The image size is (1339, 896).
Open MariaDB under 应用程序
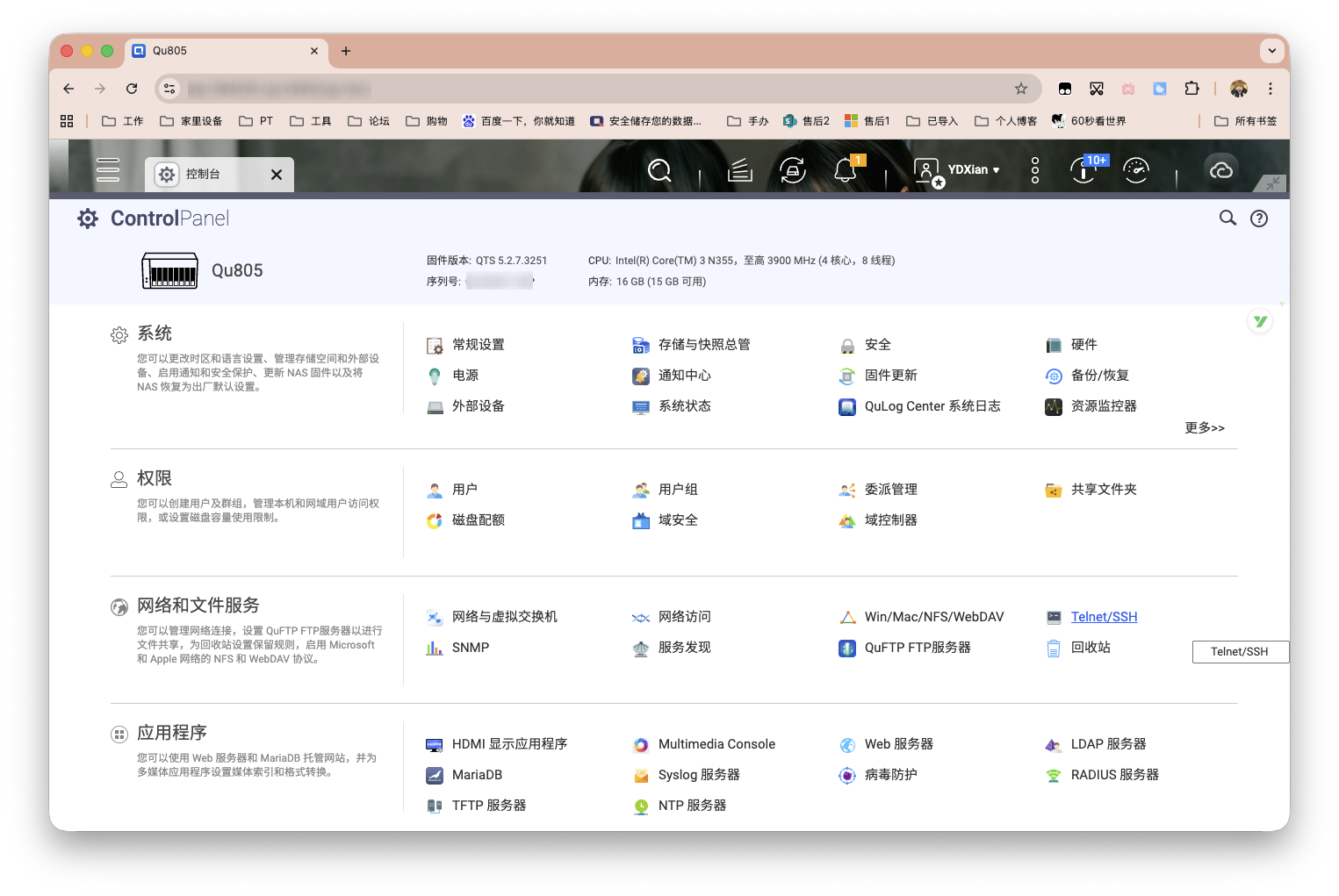477,774
